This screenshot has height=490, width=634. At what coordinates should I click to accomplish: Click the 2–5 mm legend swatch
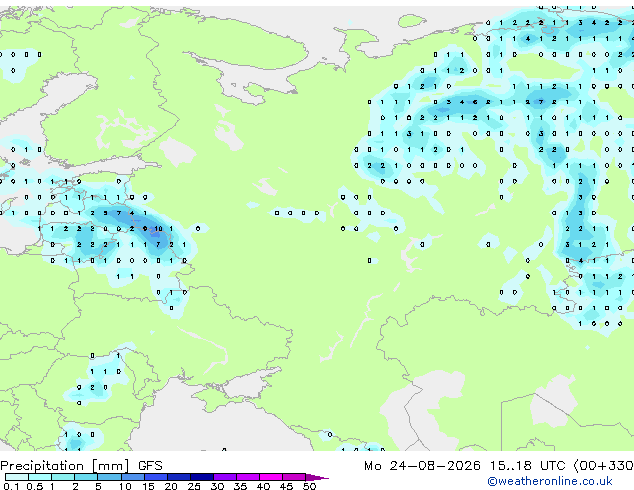86,477
